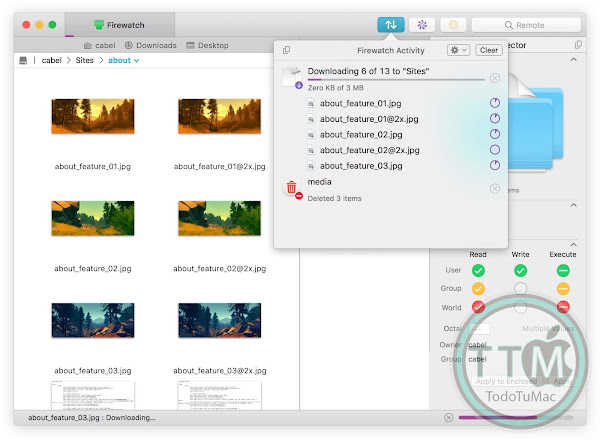The height and width of the screenshot is (441, 600).
Task: Open the about folder path dropdown
Action: [124, 60]
